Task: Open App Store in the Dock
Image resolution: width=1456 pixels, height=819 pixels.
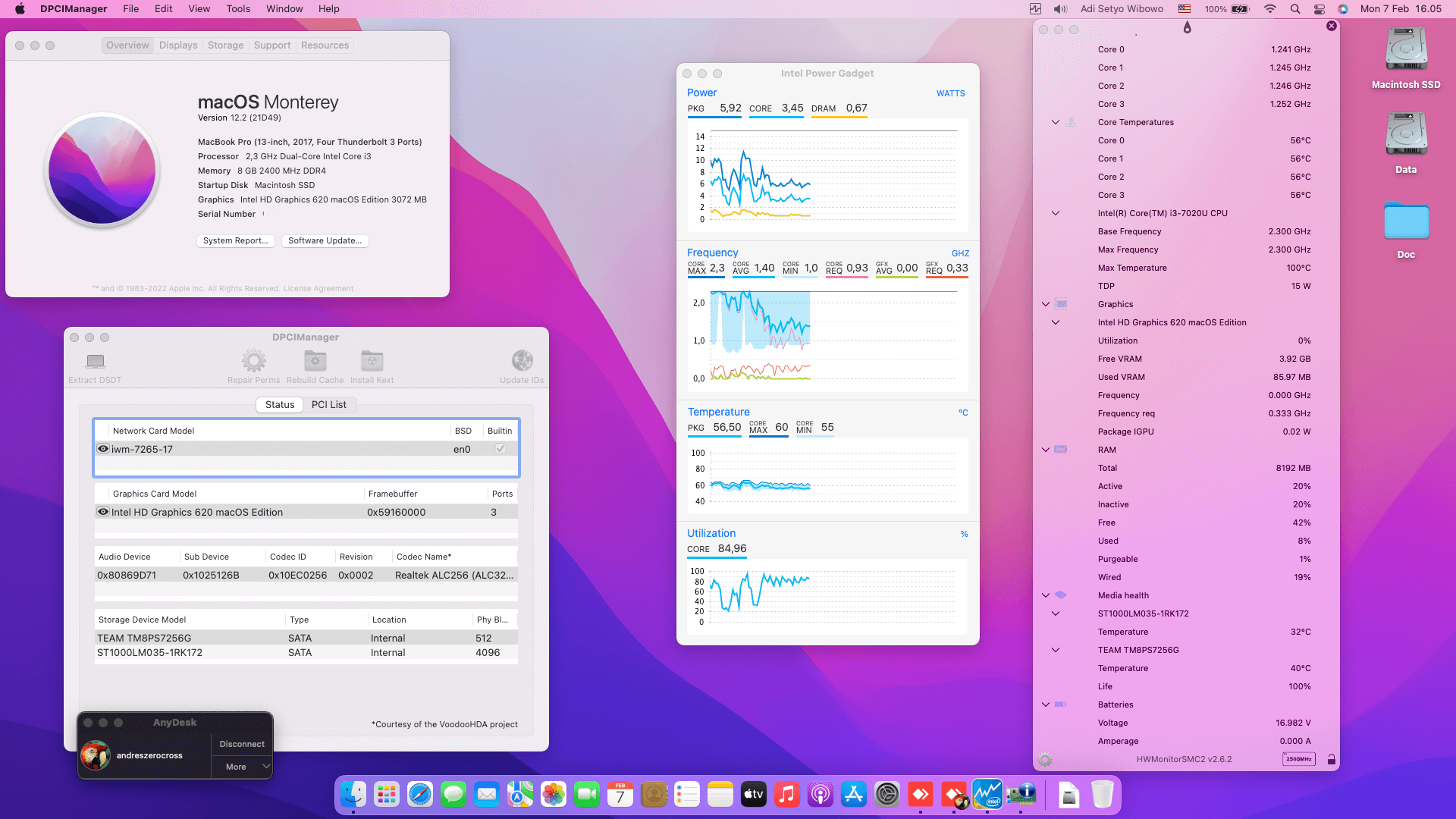Action: 854,794
